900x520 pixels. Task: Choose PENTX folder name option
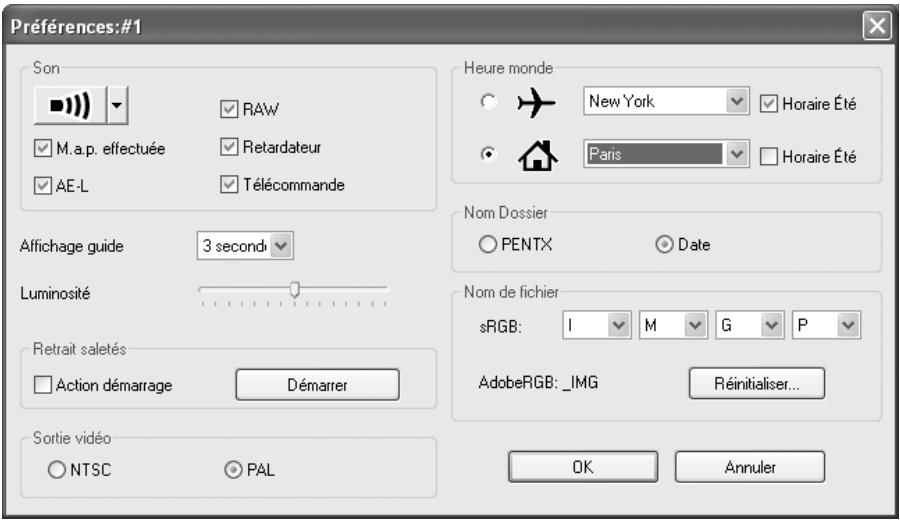point(487,245)
